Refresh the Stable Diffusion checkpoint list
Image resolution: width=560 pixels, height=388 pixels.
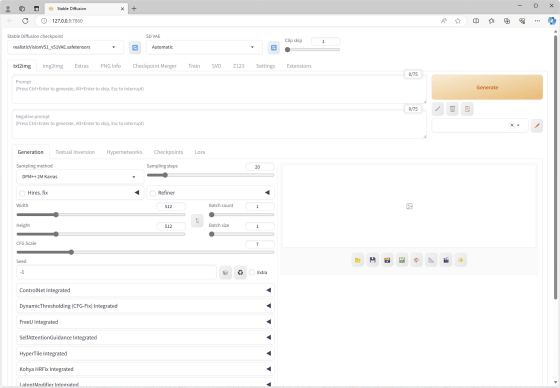pos(135,48)
